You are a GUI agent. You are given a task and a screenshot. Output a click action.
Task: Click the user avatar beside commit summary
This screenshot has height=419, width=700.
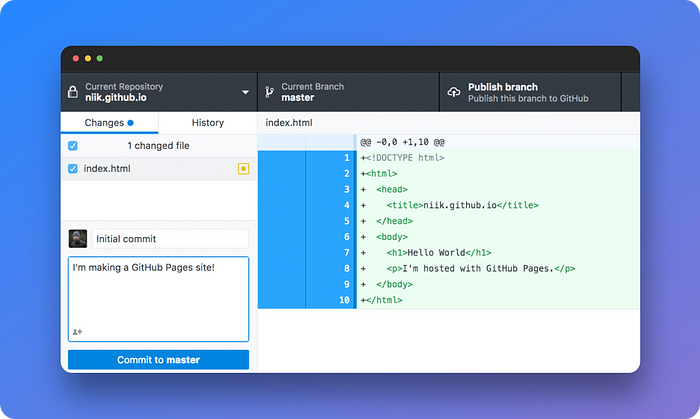pos(78,239)
